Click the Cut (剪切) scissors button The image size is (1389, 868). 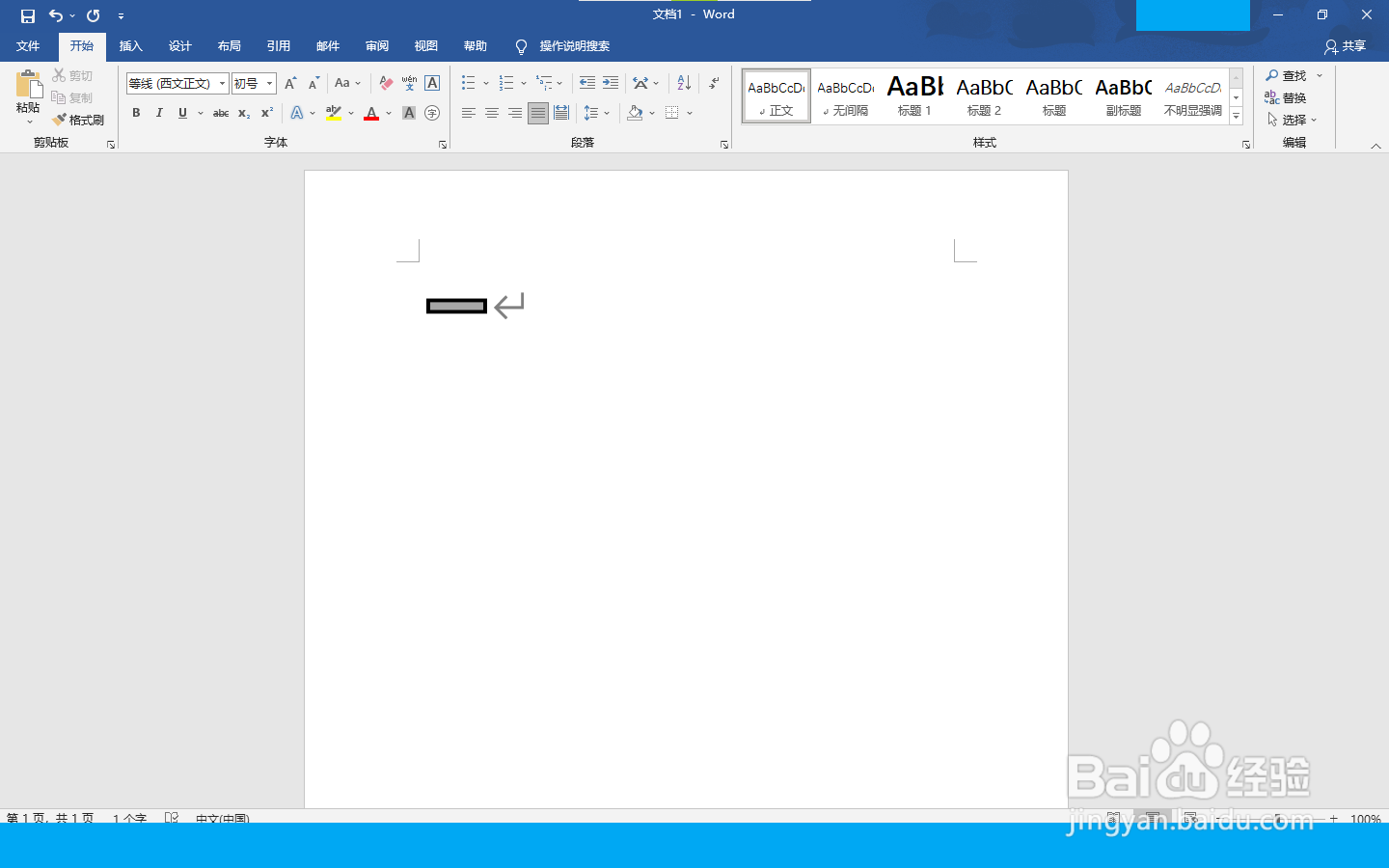(72, 75)
